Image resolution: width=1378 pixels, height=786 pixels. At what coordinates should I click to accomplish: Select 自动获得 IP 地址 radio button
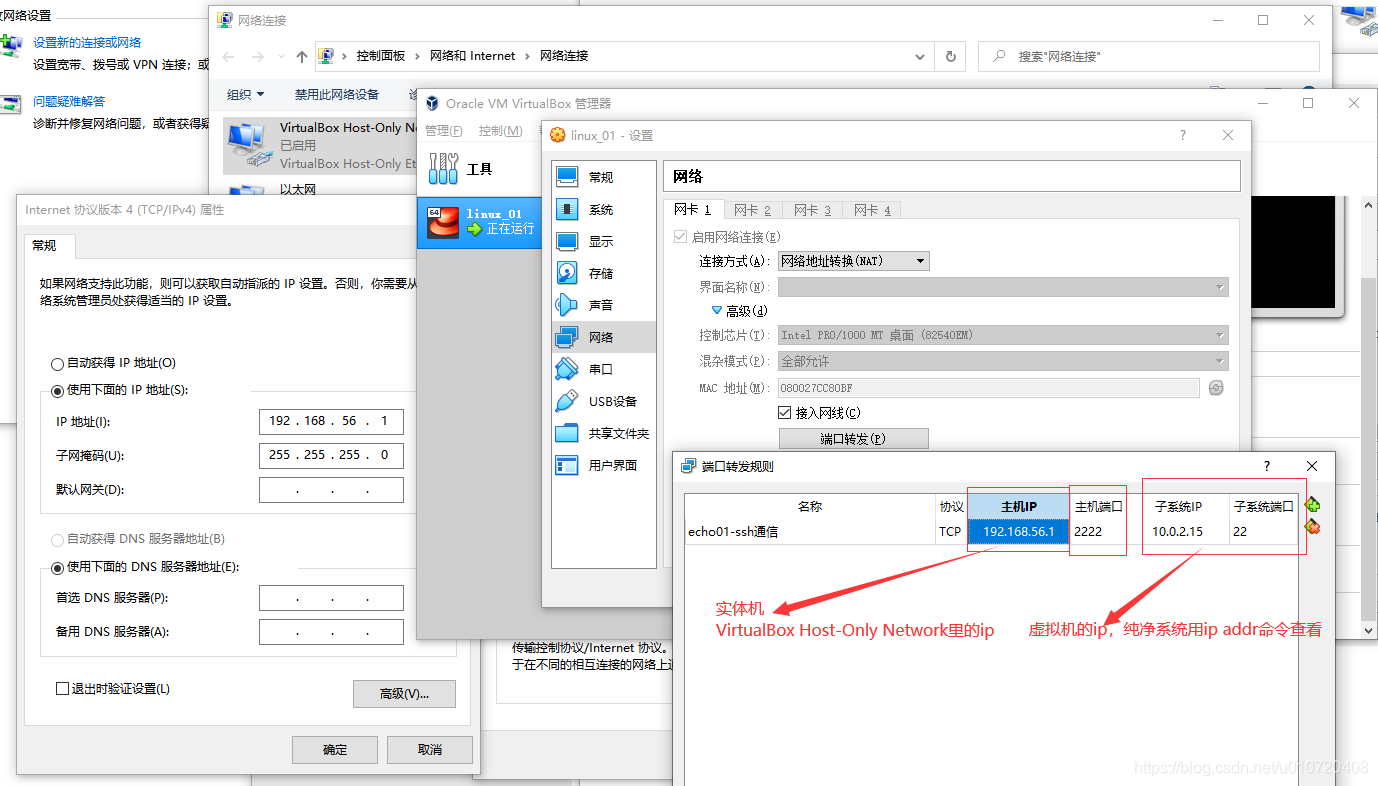(57, 364)
